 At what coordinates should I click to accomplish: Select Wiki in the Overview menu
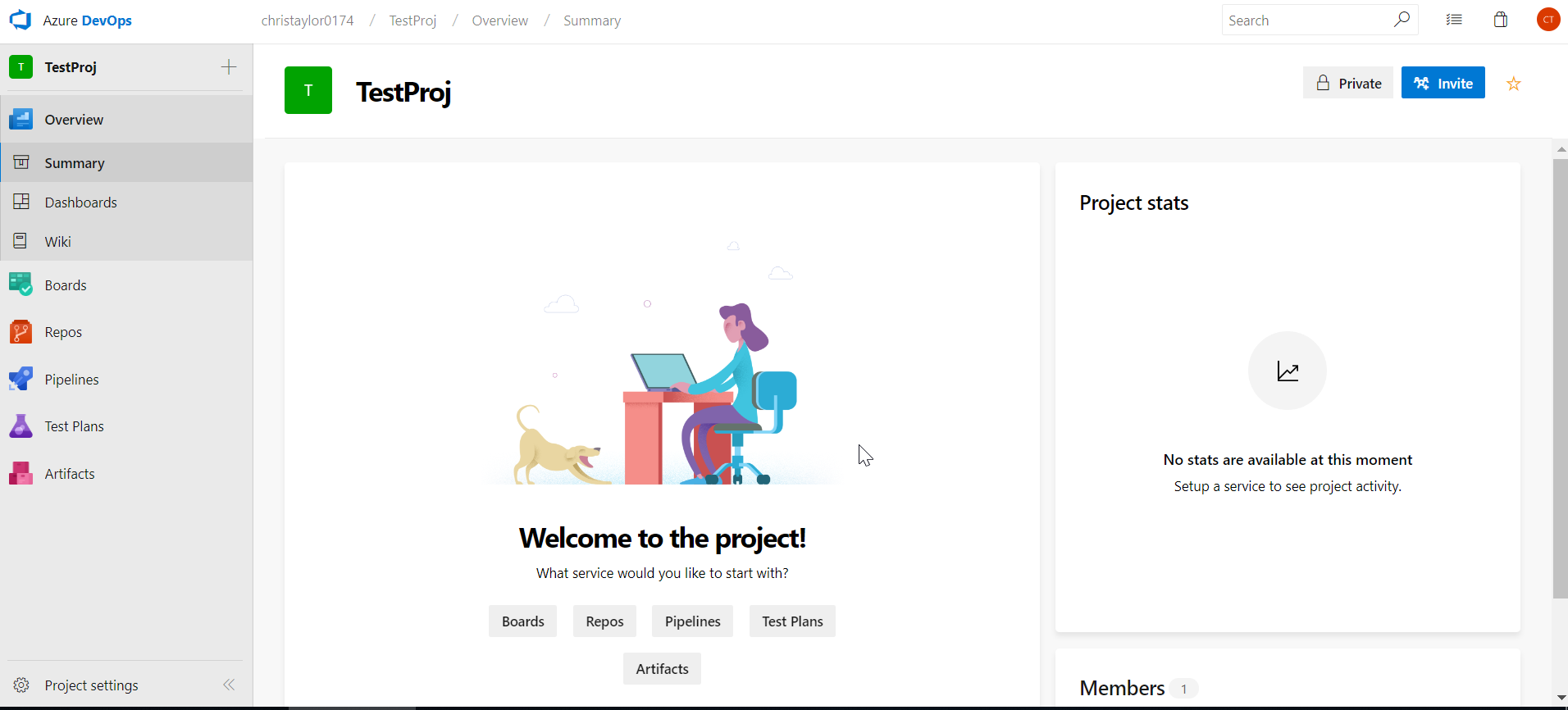(57, 242)
